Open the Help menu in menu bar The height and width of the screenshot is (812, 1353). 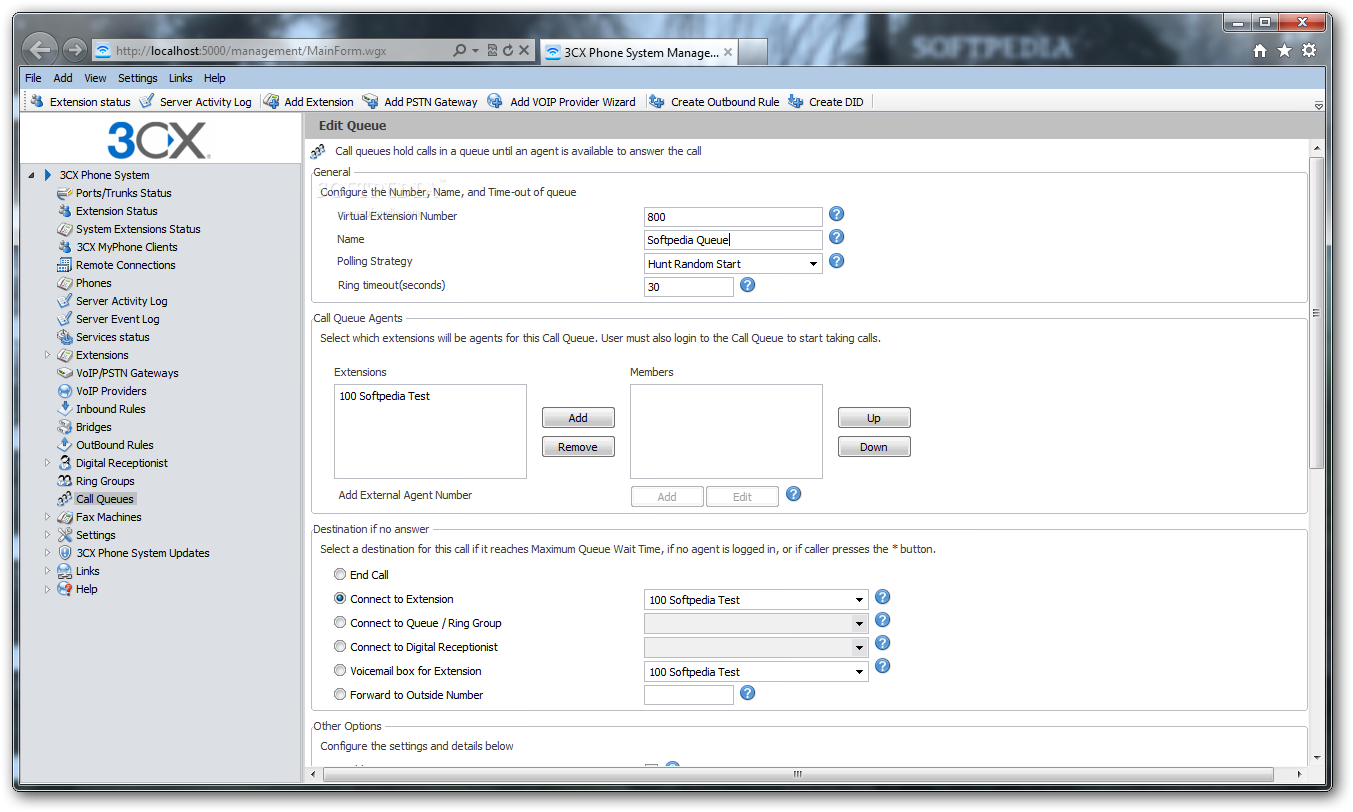pyautogui.click(x=215, y=78)
